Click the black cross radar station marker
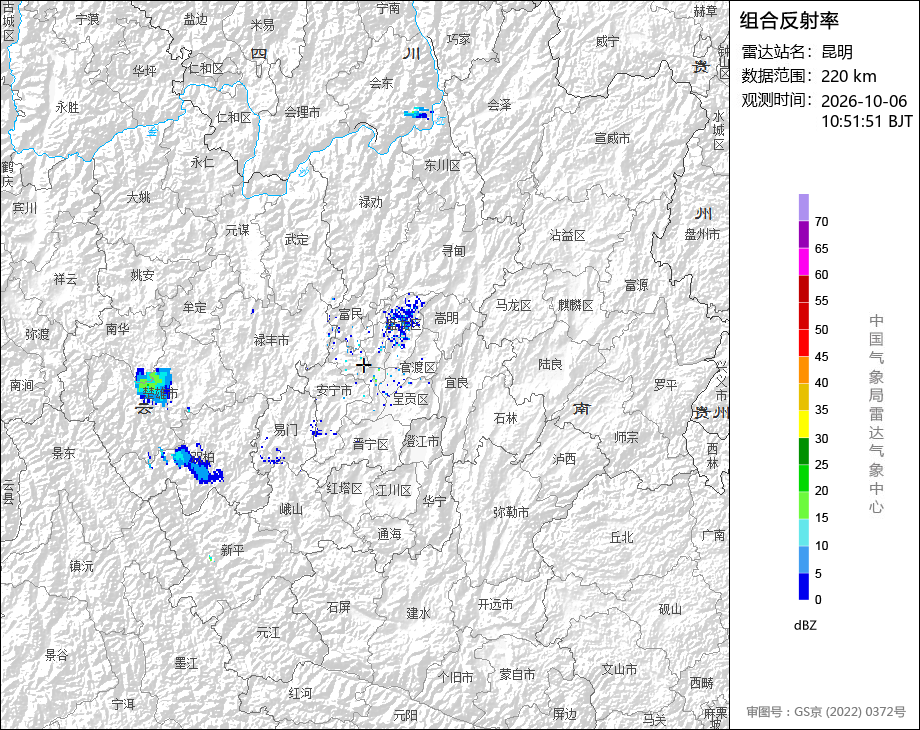The width and height of the screenshot is (920, 730). click(x=363, y=365)
